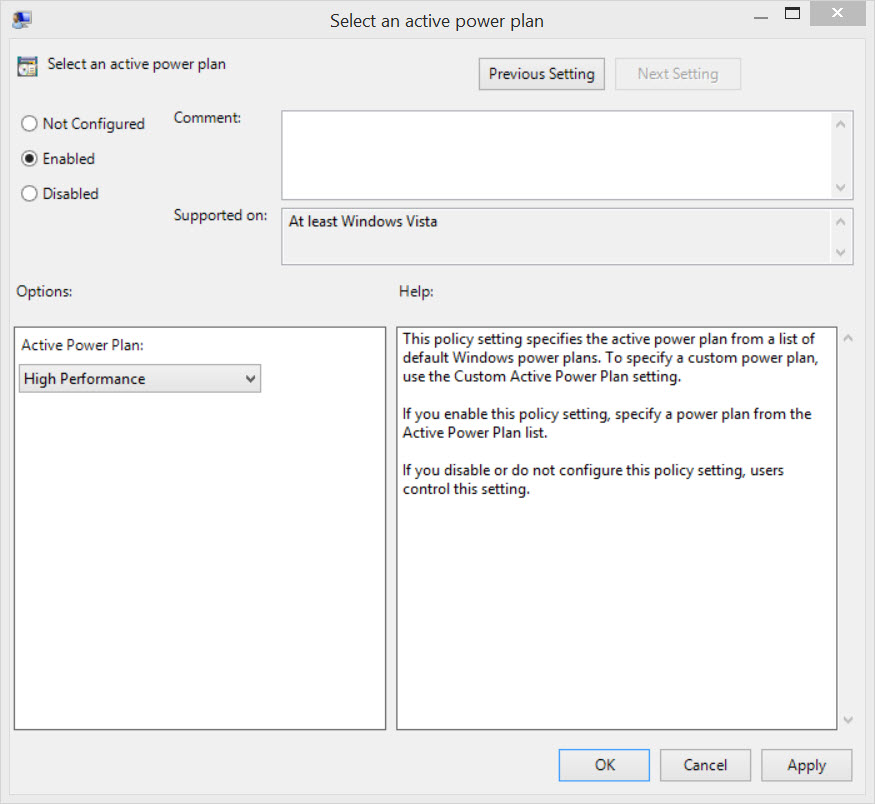Maximize the policy setting window

coord(793,14)
